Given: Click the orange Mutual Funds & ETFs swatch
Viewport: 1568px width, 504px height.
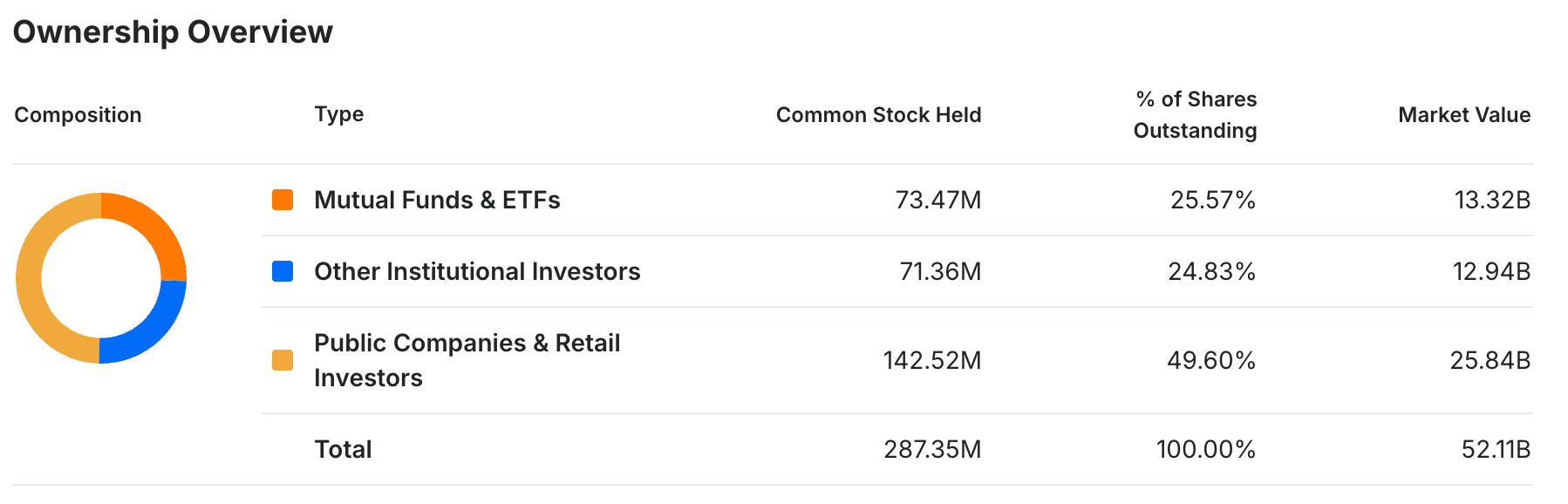Looking at the screenshot, I should (283, 200).
